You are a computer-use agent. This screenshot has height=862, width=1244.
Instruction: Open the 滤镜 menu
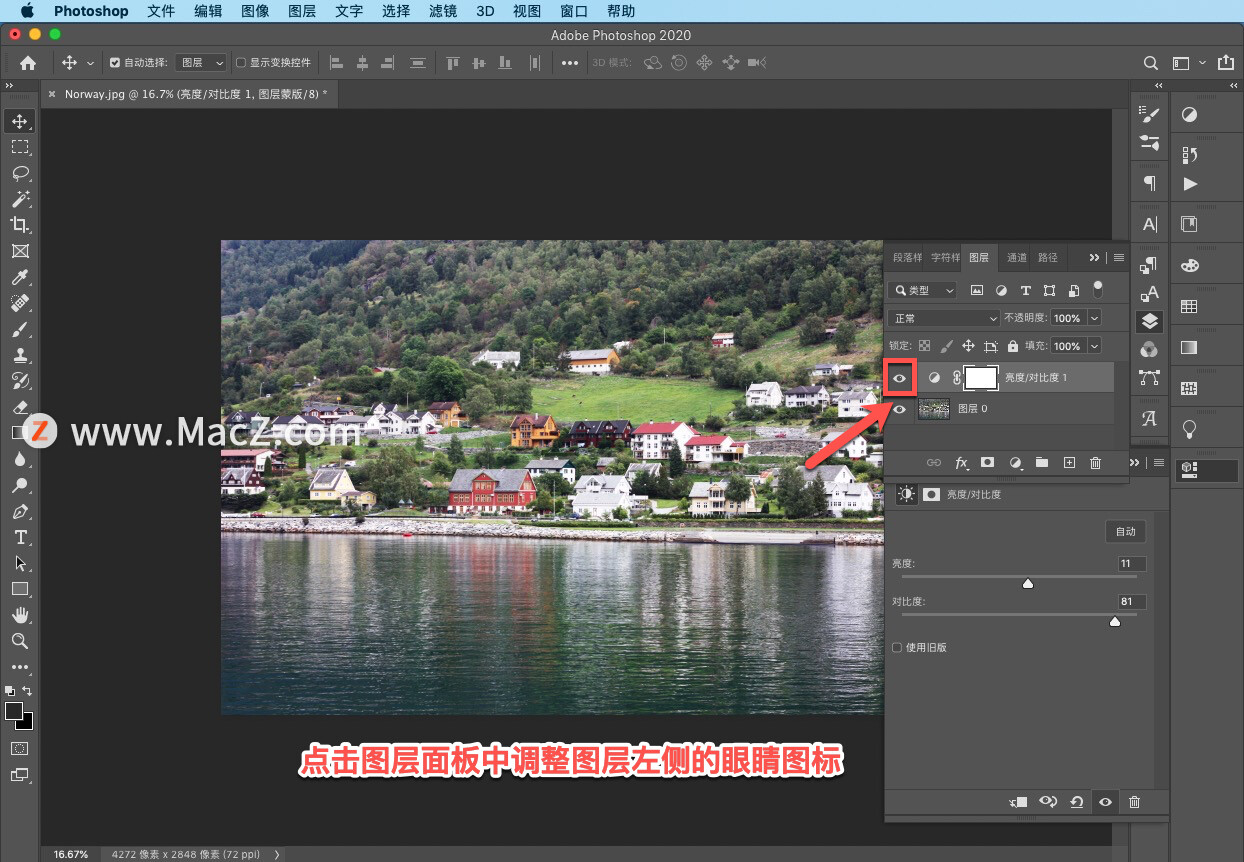[443, 11]
